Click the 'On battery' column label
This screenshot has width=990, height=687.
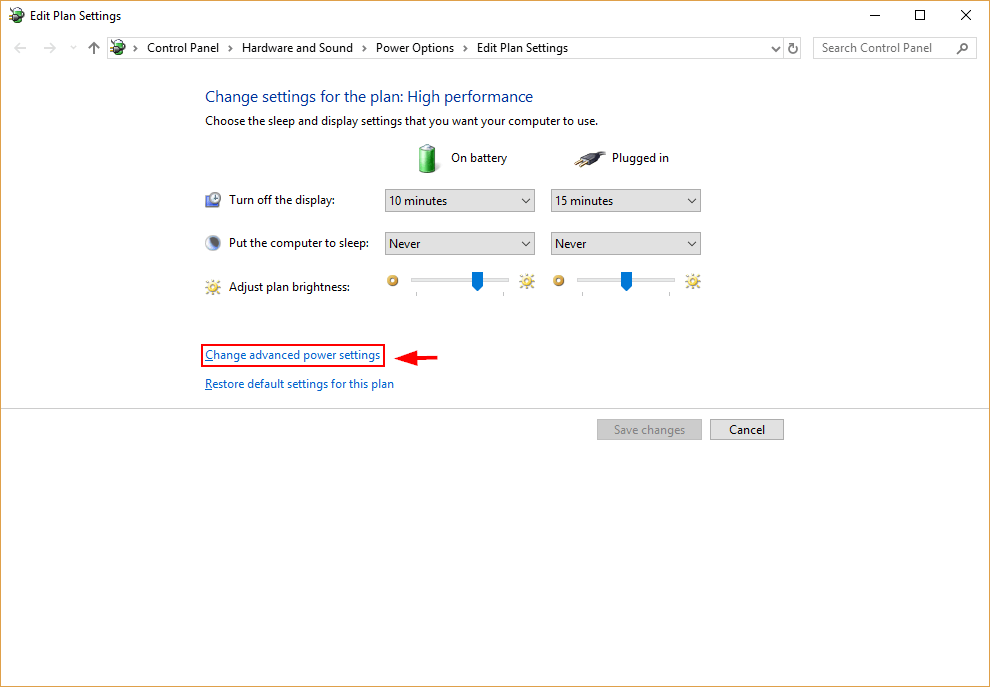[479, 158]
